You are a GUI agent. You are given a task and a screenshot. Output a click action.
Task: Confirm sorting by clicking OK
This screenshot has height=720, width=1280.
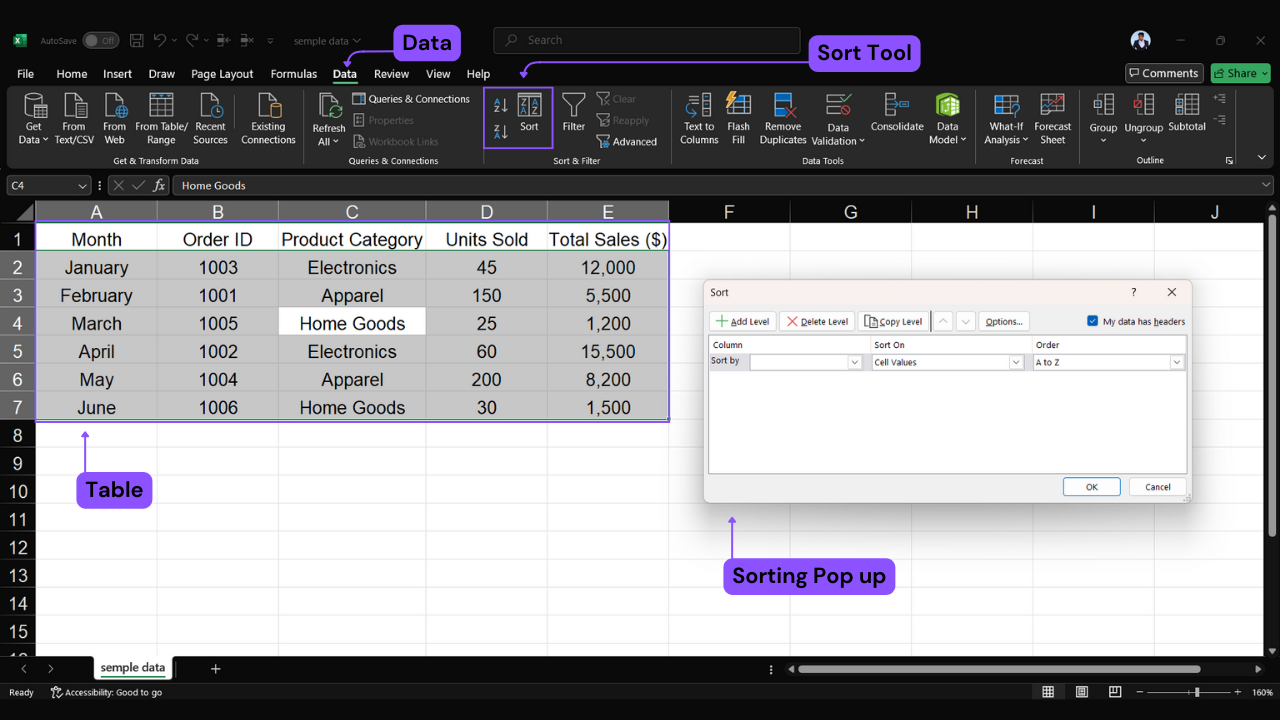[1091, 486]
